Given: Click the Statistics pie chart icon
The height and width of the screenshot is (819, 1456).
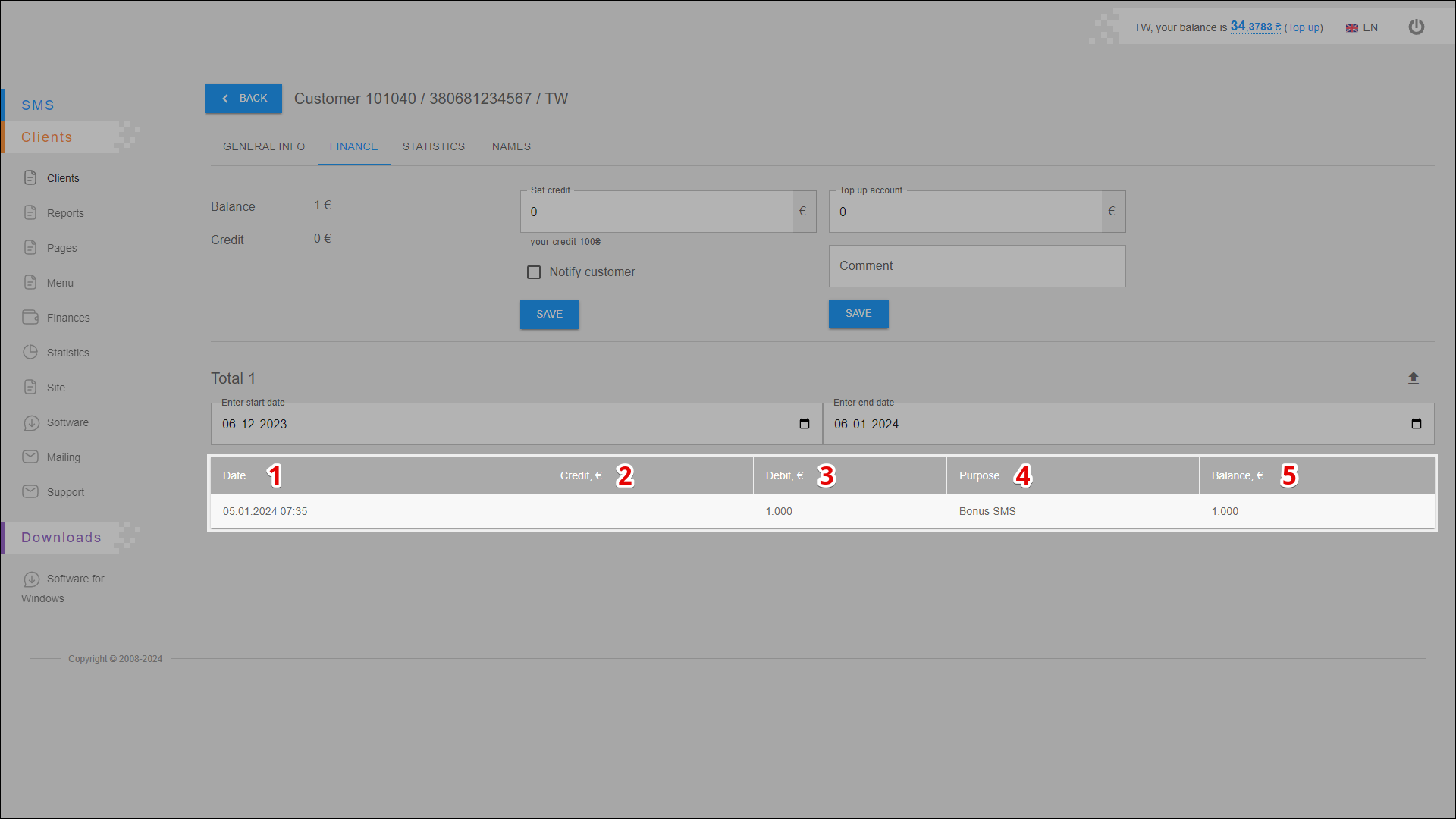Looking at the screenshot, I should click(30, 353).
